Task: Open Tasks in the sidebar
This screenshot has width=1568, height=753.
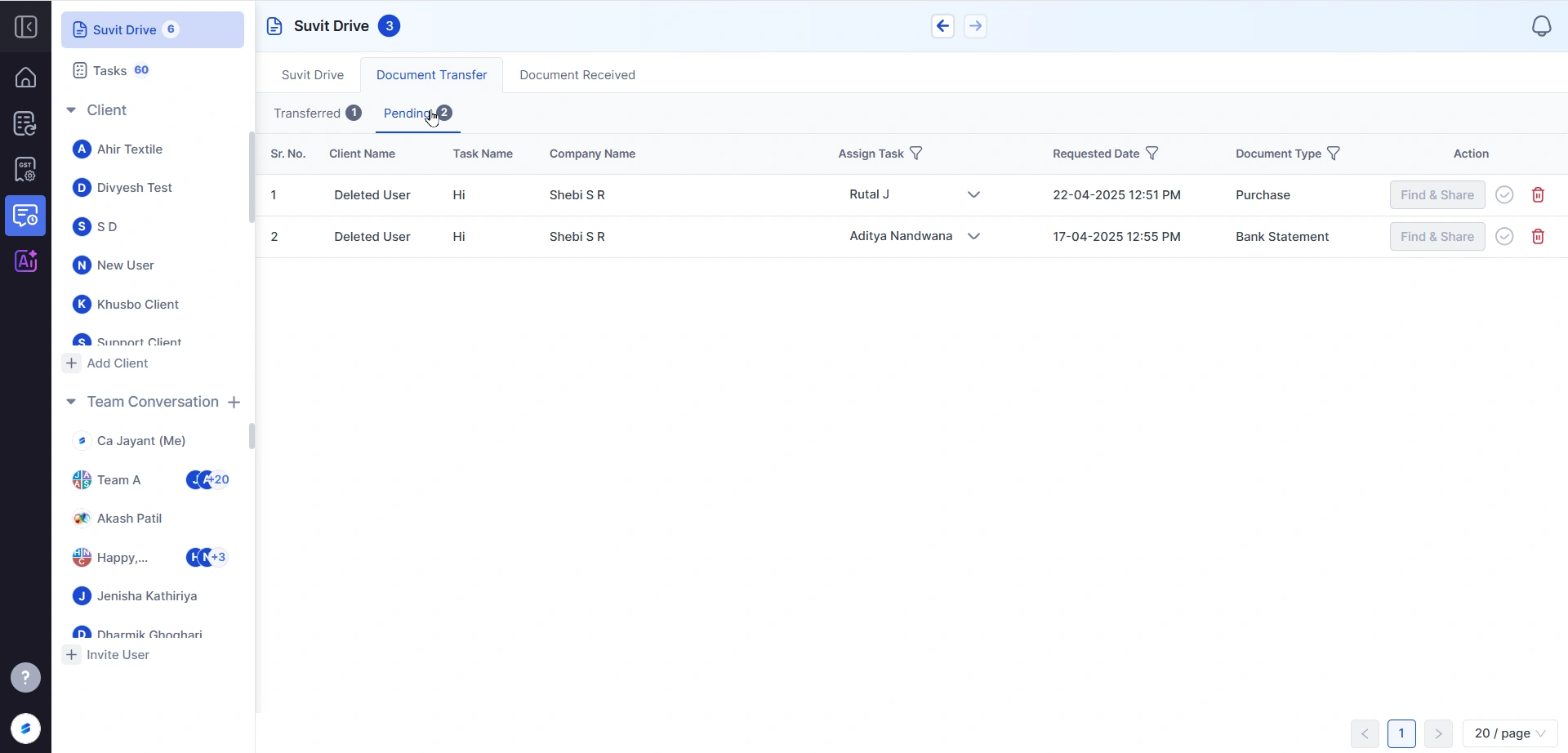Action: pyautogui.click(x=111, y=70)
